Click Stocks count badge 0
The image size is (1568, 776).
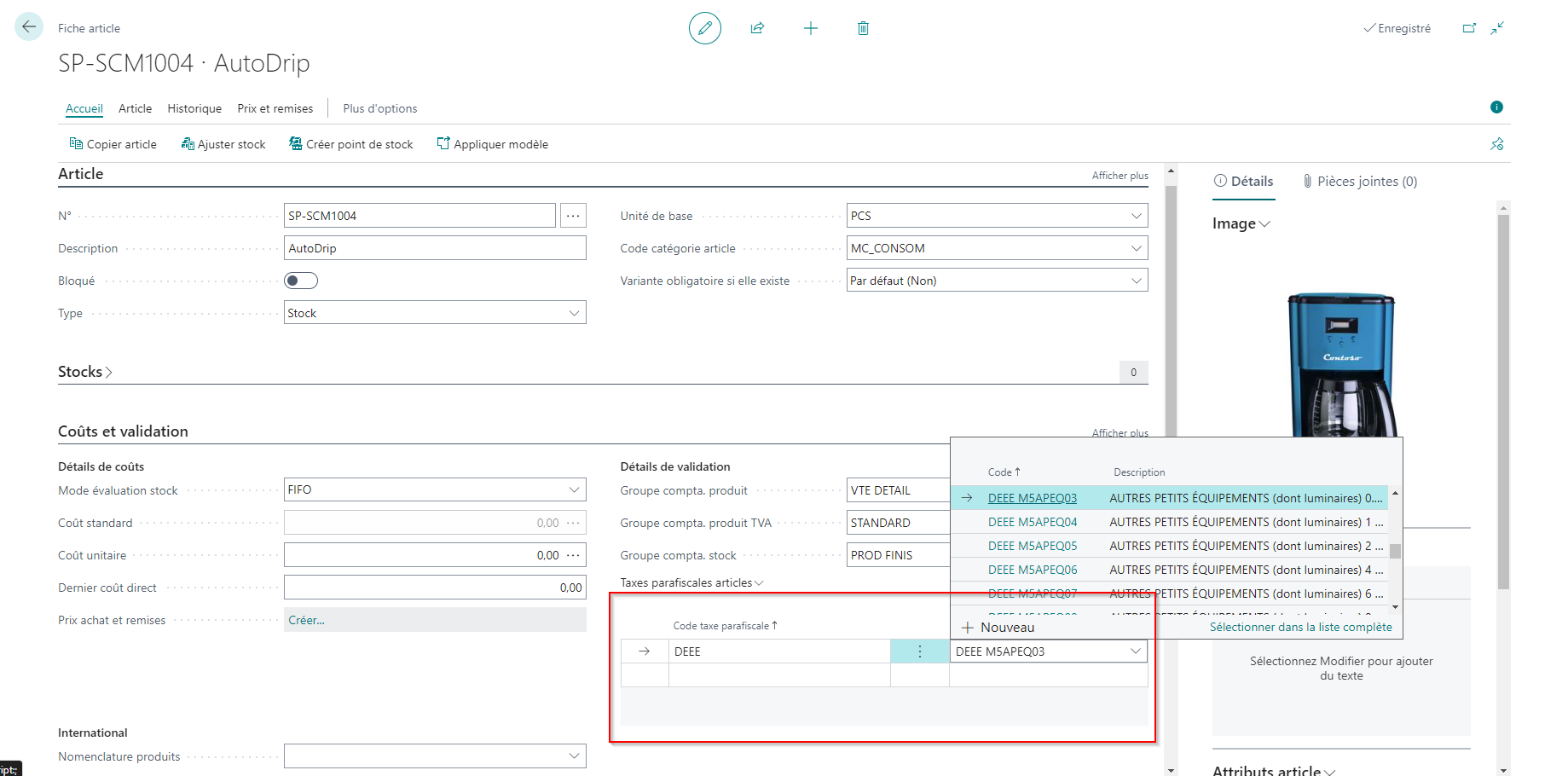tap(1133, 372)
